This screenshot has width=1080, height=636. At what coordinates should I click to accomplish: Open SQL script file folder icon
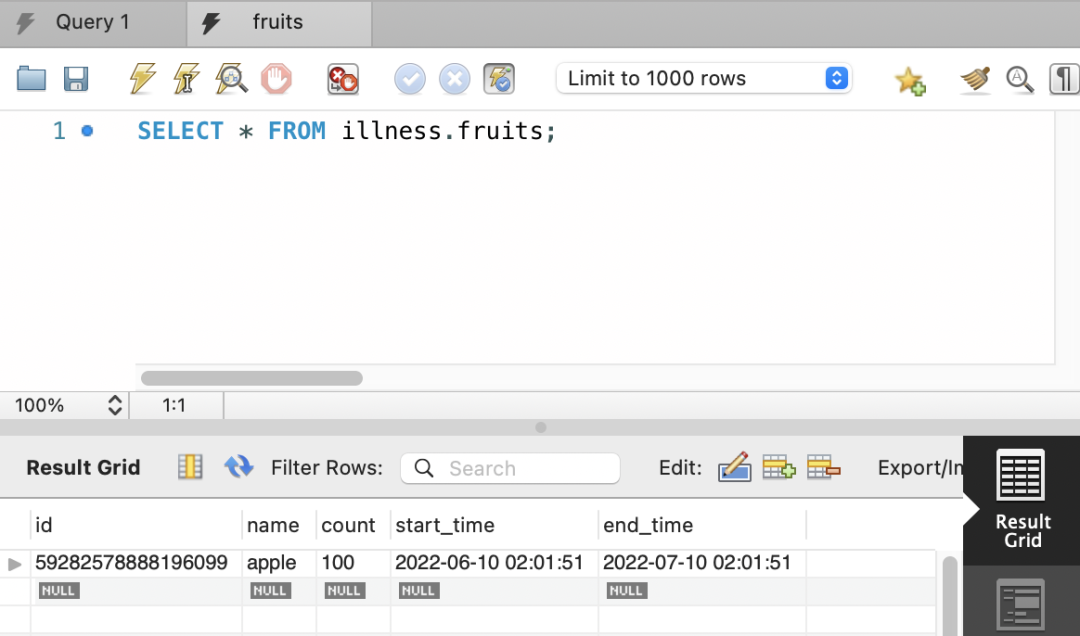click(x=31, y=79)
